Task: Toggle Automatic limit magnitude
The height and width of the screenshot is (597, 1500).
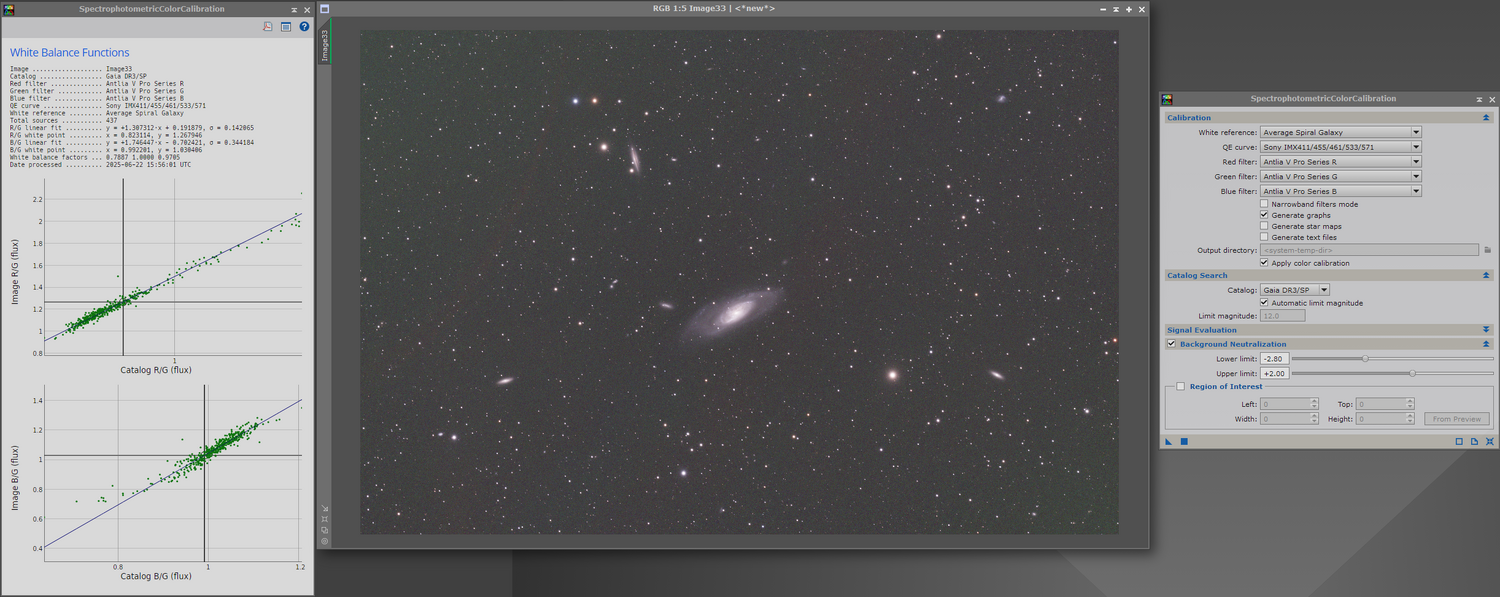Action: [x=1264, y=303]
